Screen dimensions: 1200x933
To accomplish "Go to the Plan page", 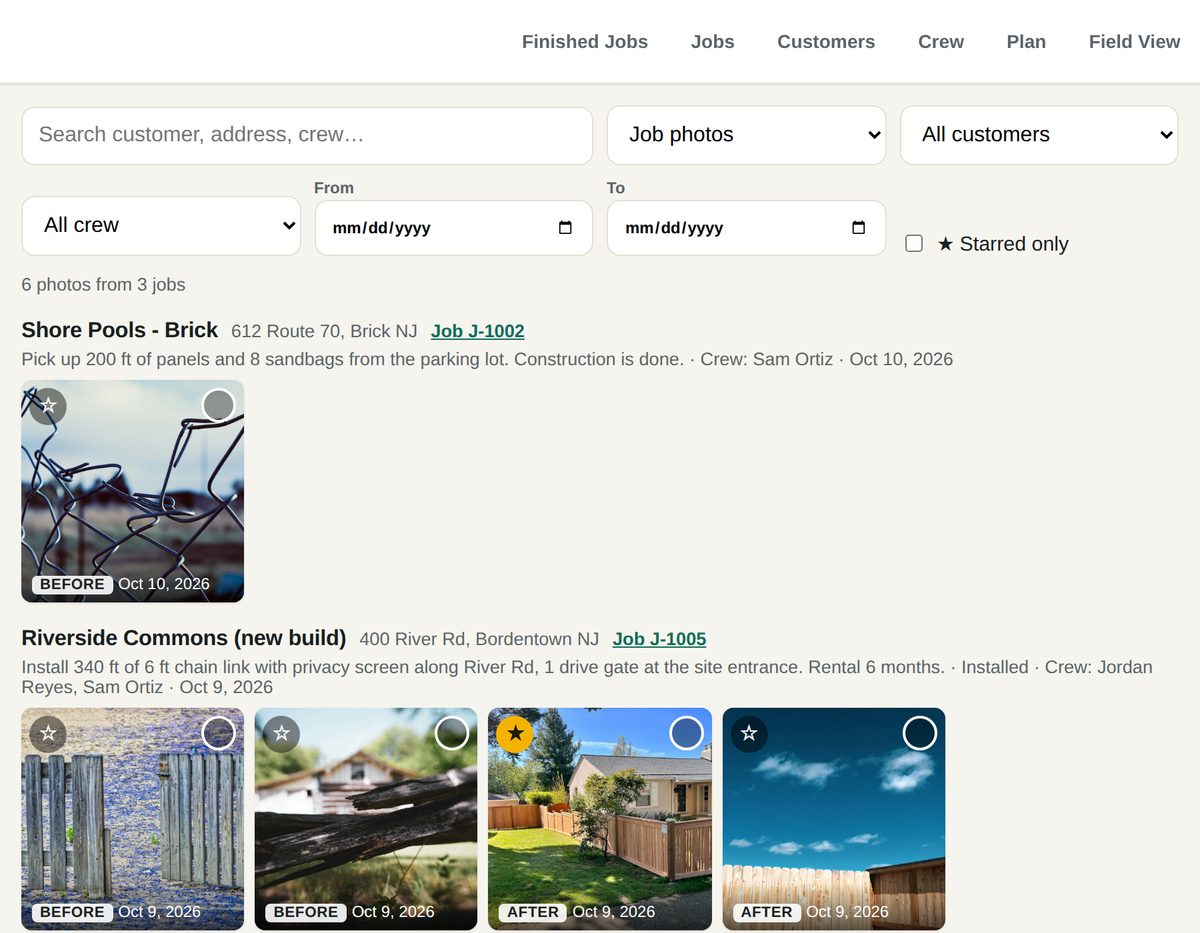I will click(1026, 42).
